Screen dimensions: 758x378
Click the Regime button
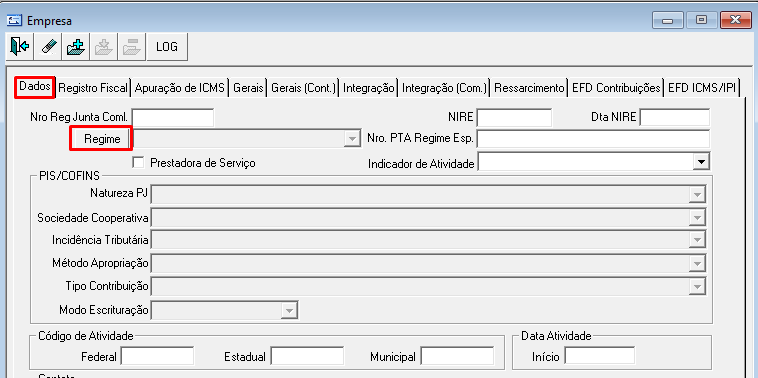[x=102, y=139]
